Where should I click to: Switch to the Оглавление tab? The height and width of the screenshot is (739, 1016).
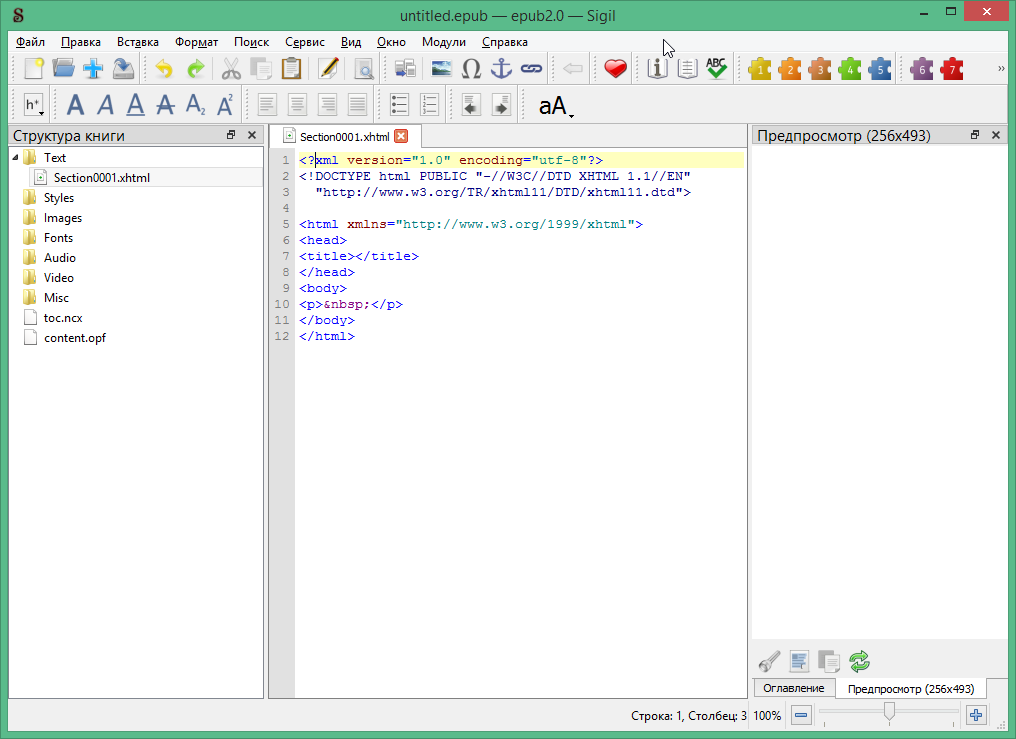pyautogui.click(x=793, y=688)
